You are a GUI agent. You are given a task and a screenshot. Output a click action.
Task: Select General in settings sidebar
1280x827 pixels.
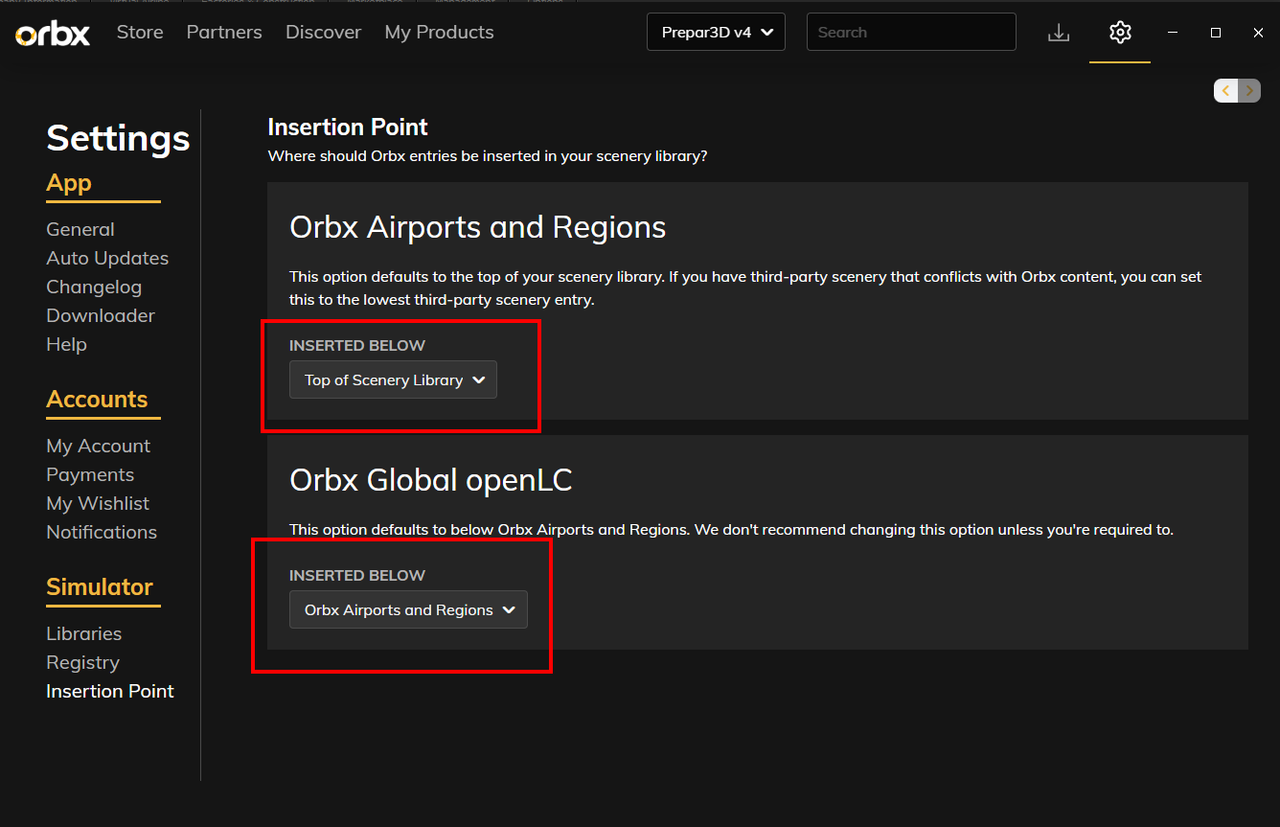click(80, 229)
